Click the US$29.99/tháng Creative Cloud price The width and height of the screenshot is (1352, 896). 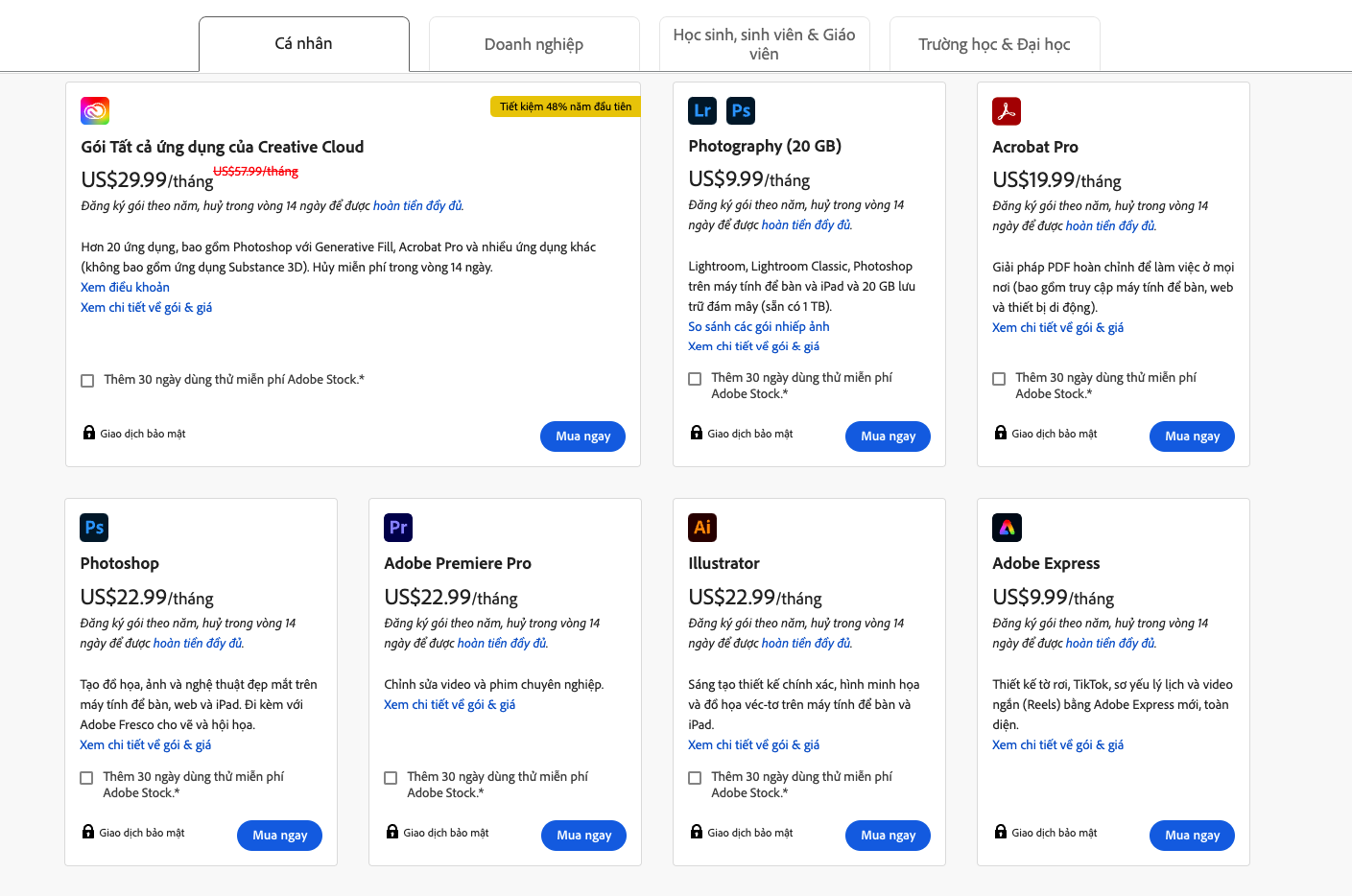point(147,180)
